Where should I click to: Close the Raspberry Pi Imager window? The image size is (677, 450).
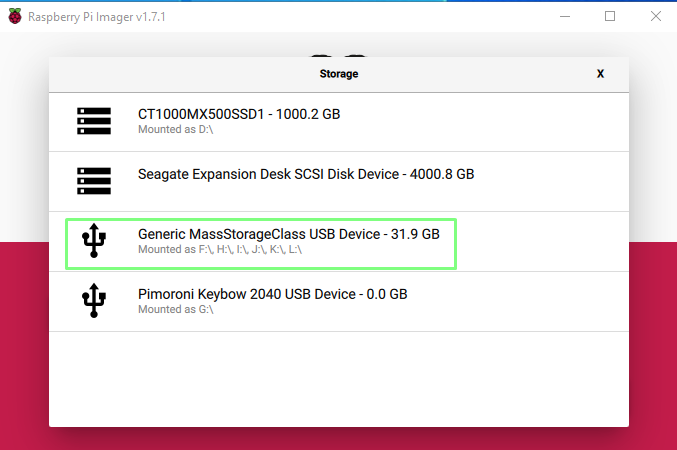pyautogui.click(x=655, y=16)
